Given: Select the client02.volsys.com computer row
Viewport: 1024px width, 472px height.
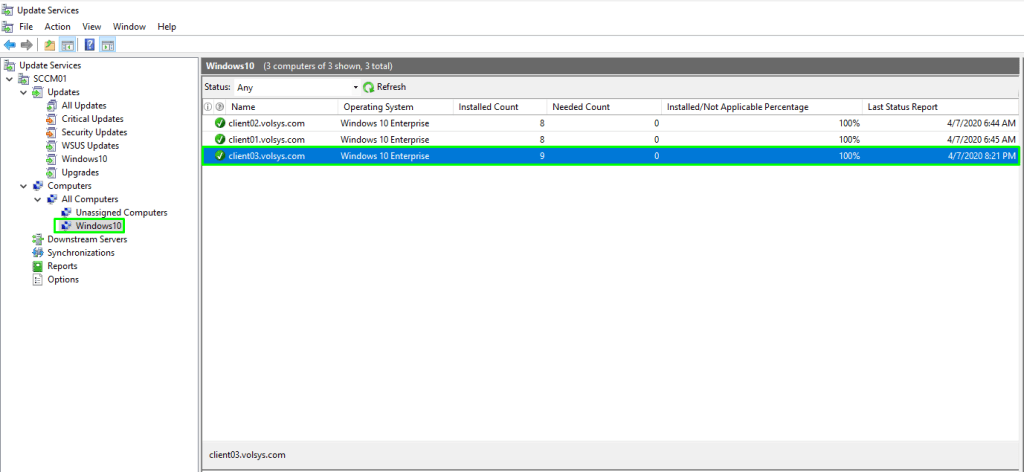Looking at the screenshot, I should pyautogui.click(x=266, y=123).
